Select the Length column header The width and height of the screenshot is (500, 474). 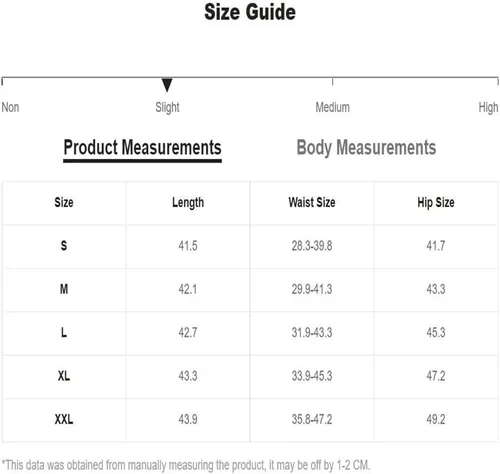(x=188, y=203)
